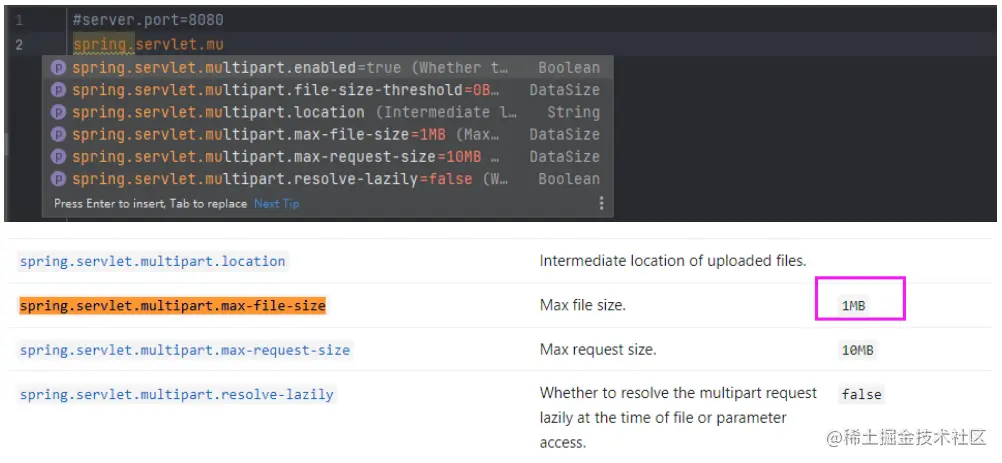The image size is (1002, 463).
Task: Click the 1MB default value in the table
Action: click(x=853, y=306)
